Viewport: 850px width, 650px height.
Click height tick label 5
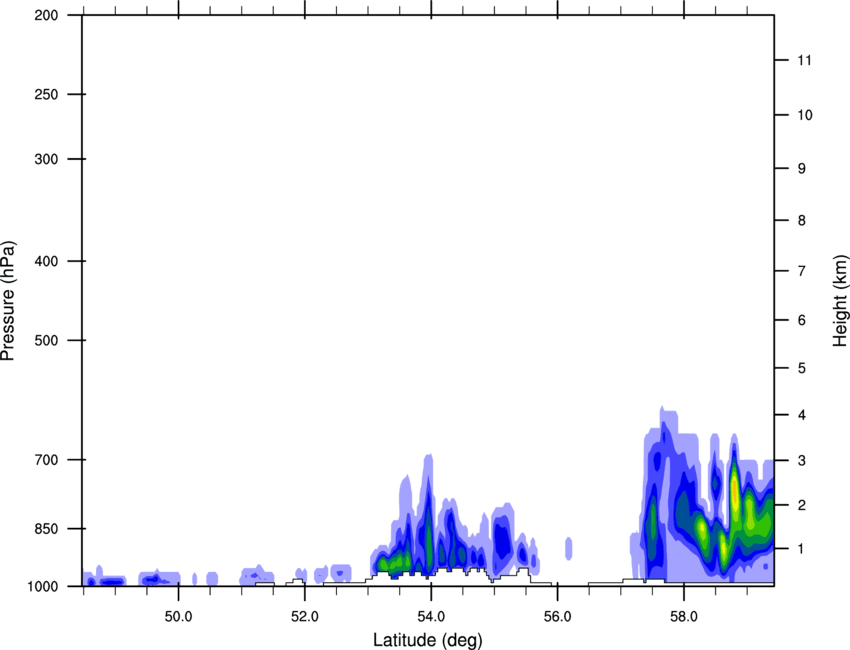802,368
